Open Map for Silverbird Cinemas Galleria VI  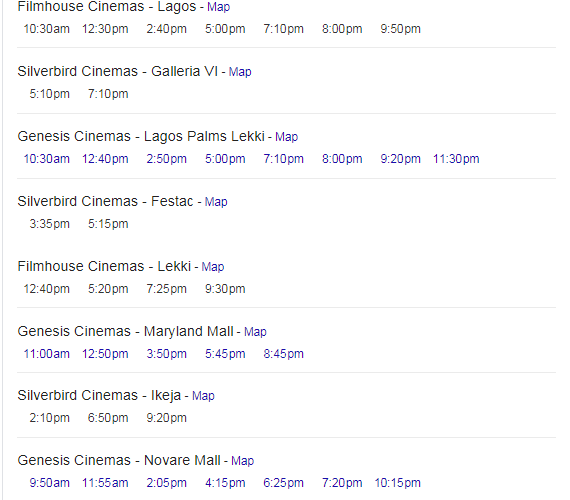(x=240, y=72)
